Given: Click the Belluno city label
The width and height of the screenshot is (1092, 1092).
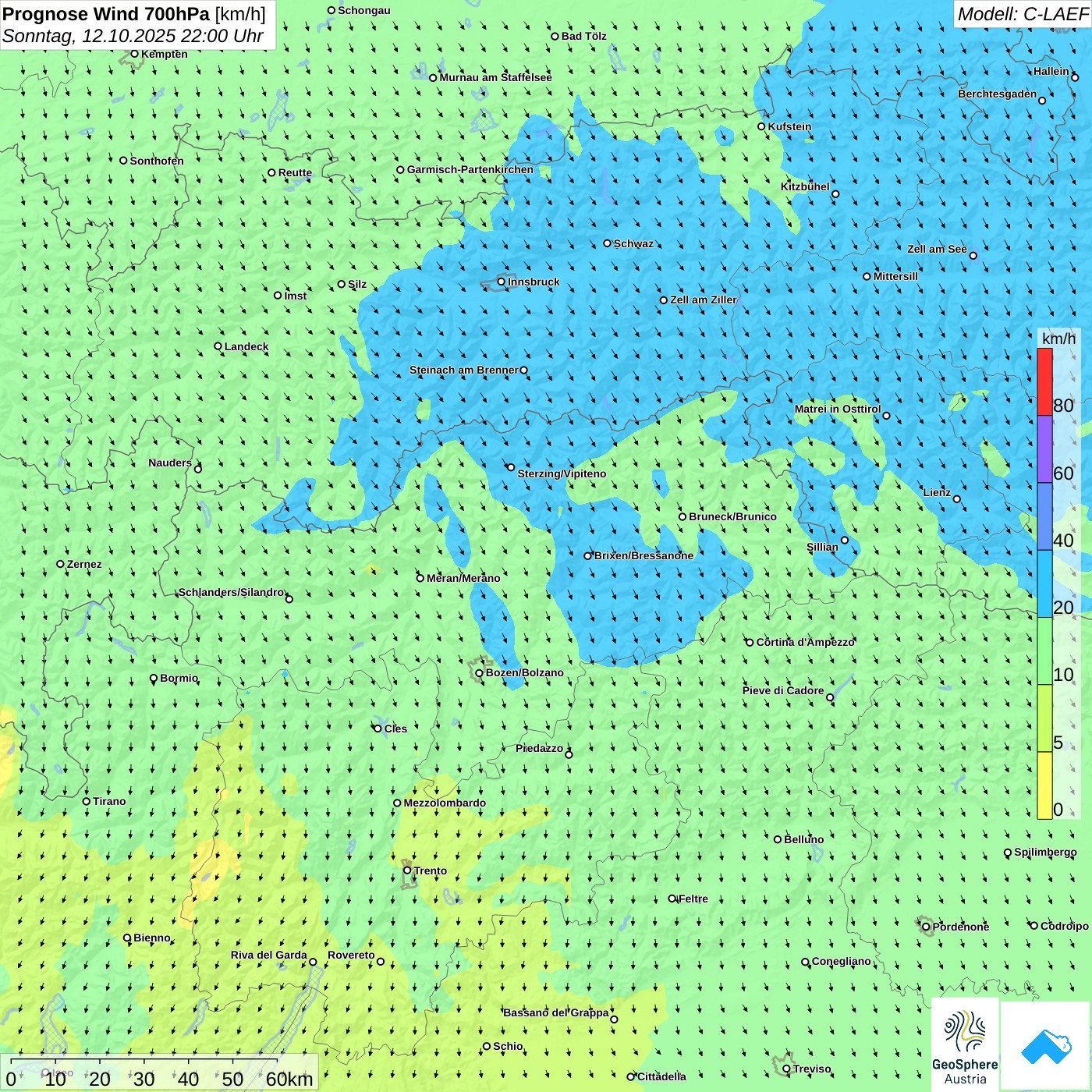Looking at the screenshot, I should [x=803, y=839].
